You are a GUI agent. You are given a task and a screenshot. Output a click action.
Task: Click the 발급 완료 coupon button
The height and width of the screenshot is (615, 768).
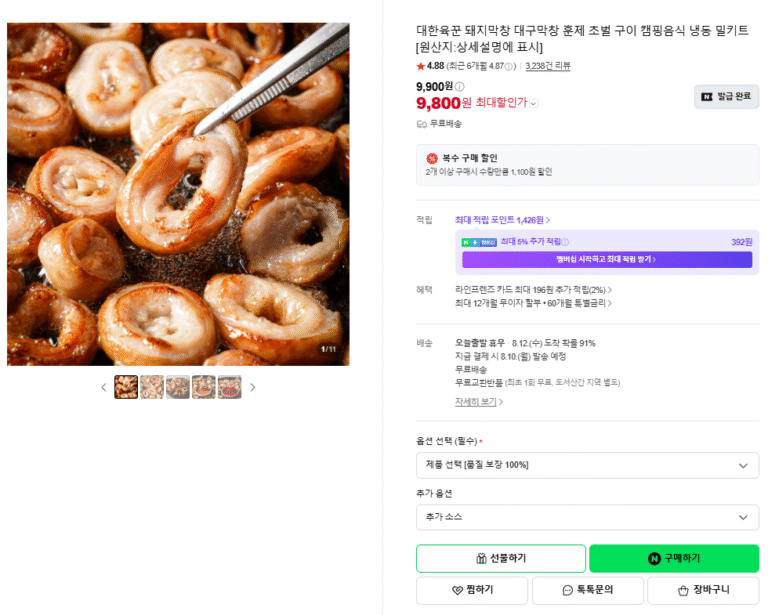[726, 96]
